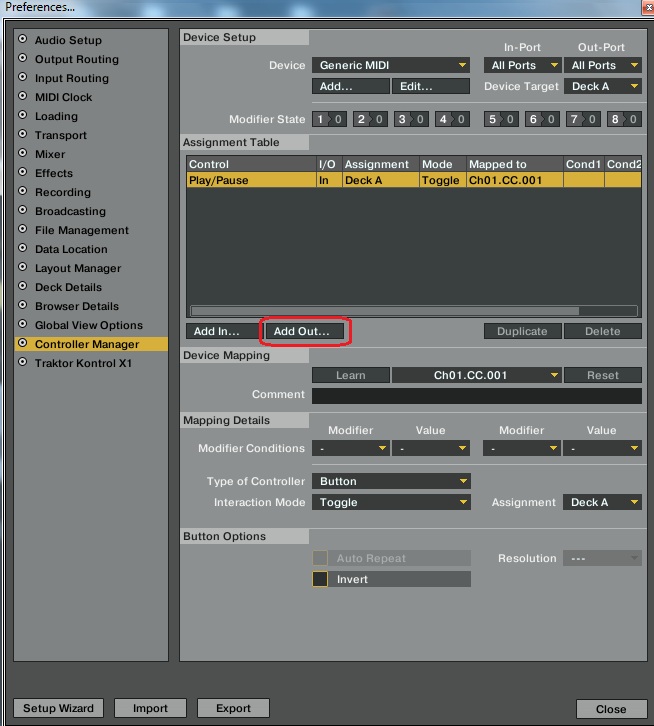Open the Out-Port dropdown
Image resolution: width=654 pixels, height=726 pixels.
[603, 65]
